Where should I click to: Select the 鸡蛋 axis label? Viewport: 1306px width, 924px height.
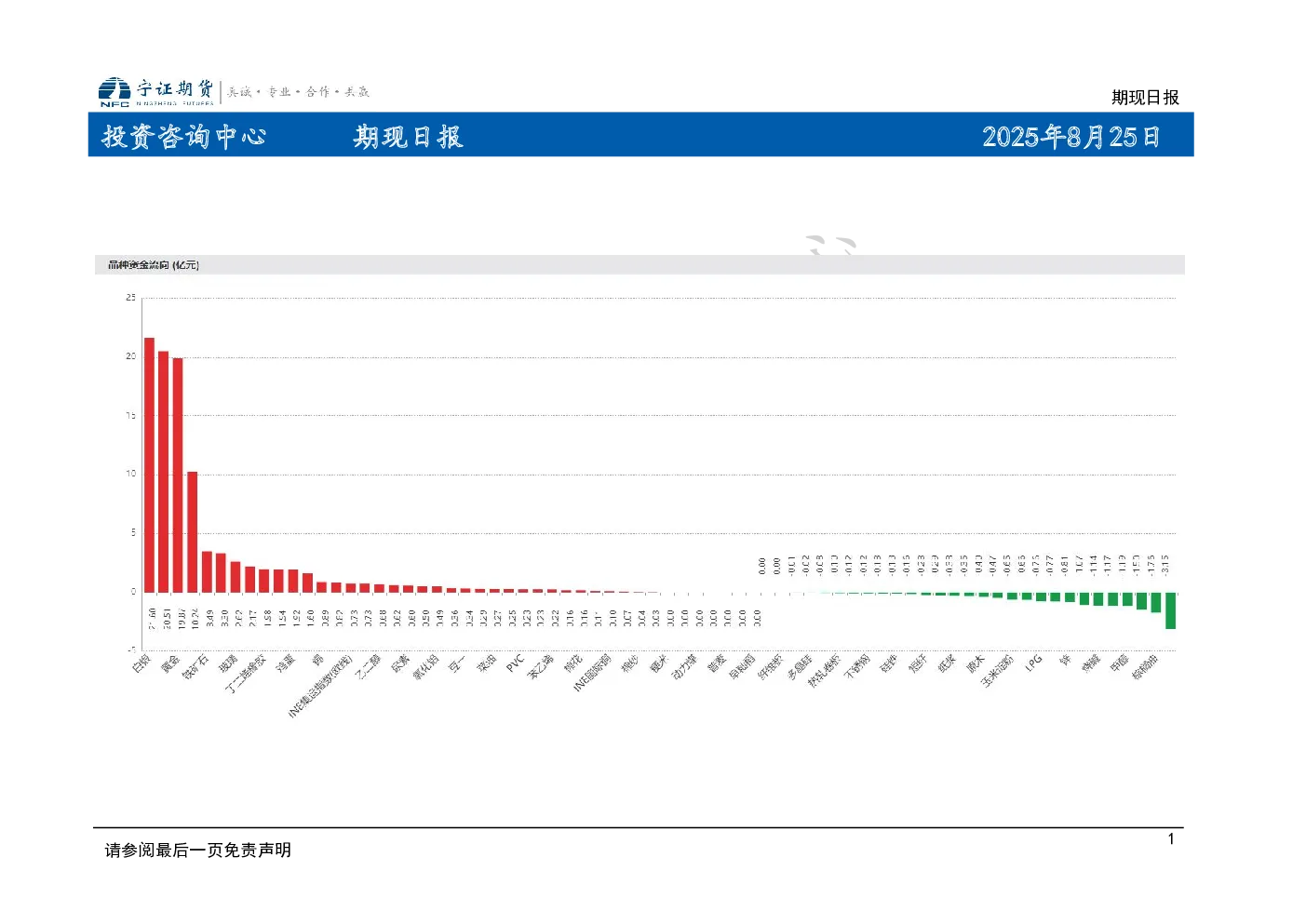point(286,663)
